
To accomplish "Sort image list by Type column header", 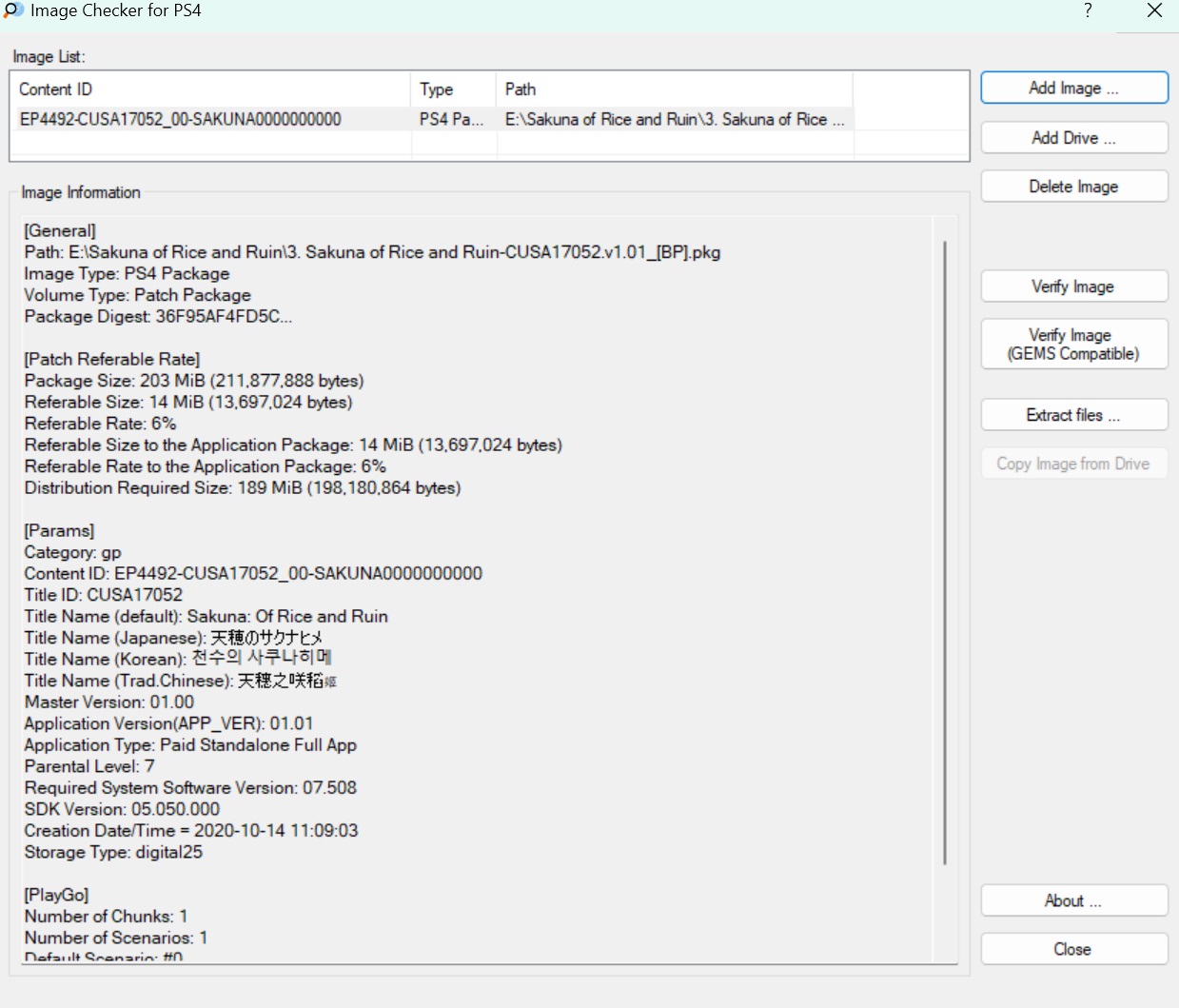I will 454,89.
